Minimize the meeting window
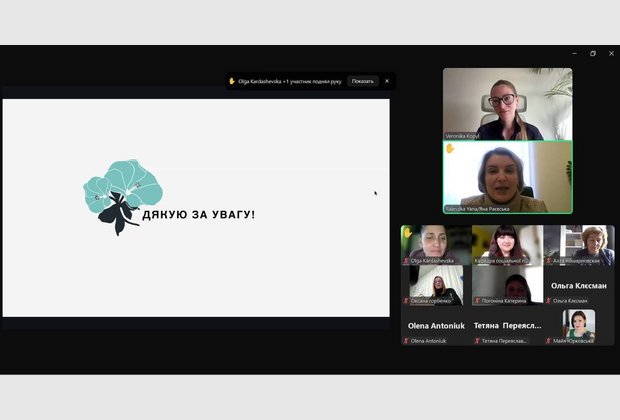The height and width of the screenshot is (420, 620). 574,53
